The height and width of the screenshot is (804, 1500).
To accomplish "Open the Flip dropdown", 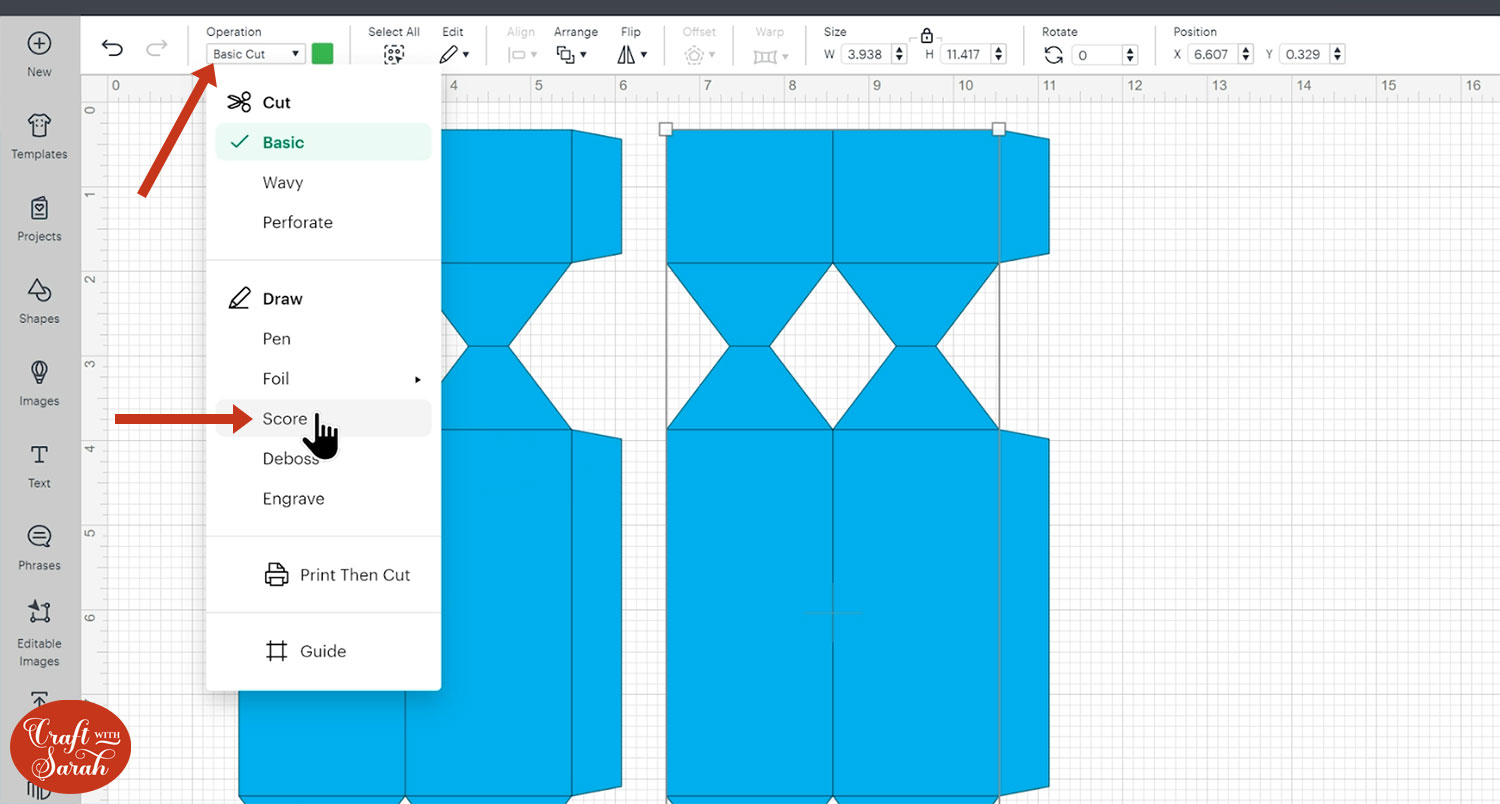I will [x=632, y=55].
